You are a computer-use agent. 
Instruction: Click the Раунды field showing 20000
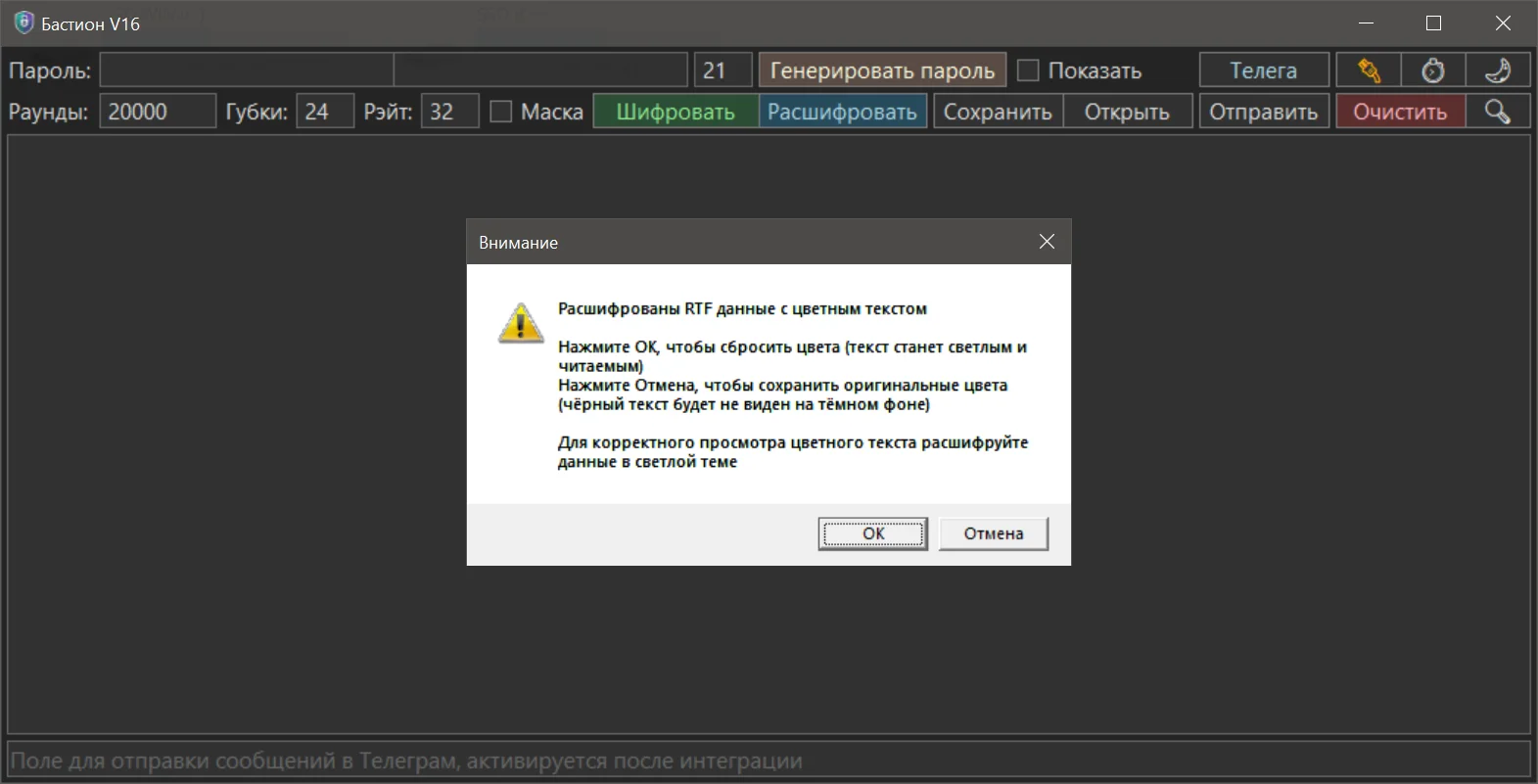click(157, 112)
